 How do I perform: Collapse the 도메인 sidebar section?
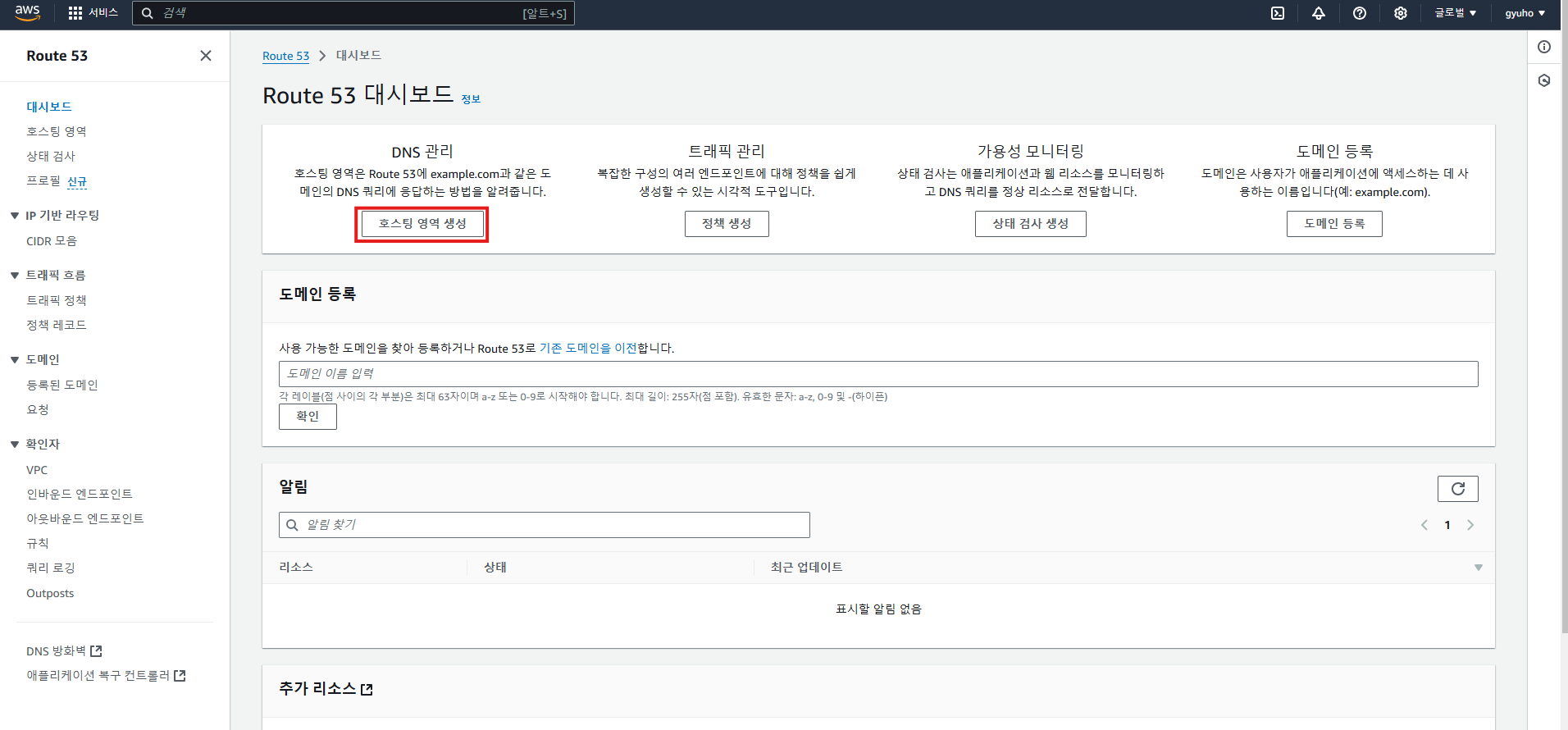pos(15,360)
